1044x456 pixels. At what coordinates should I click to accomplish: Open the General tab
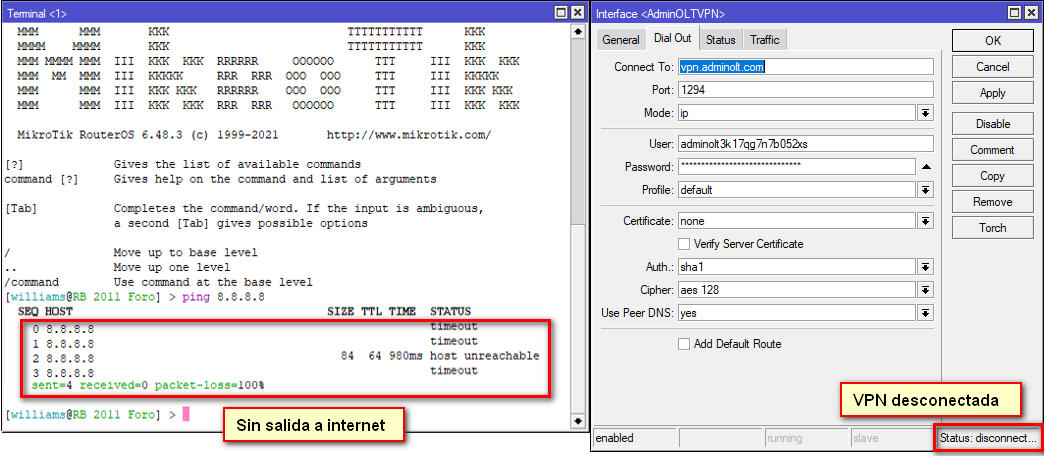pos(620,40)
